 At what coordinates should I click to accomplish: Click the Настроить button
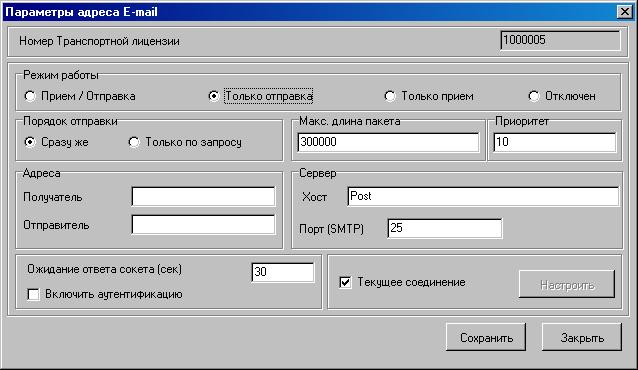click(x=567, y=284)
